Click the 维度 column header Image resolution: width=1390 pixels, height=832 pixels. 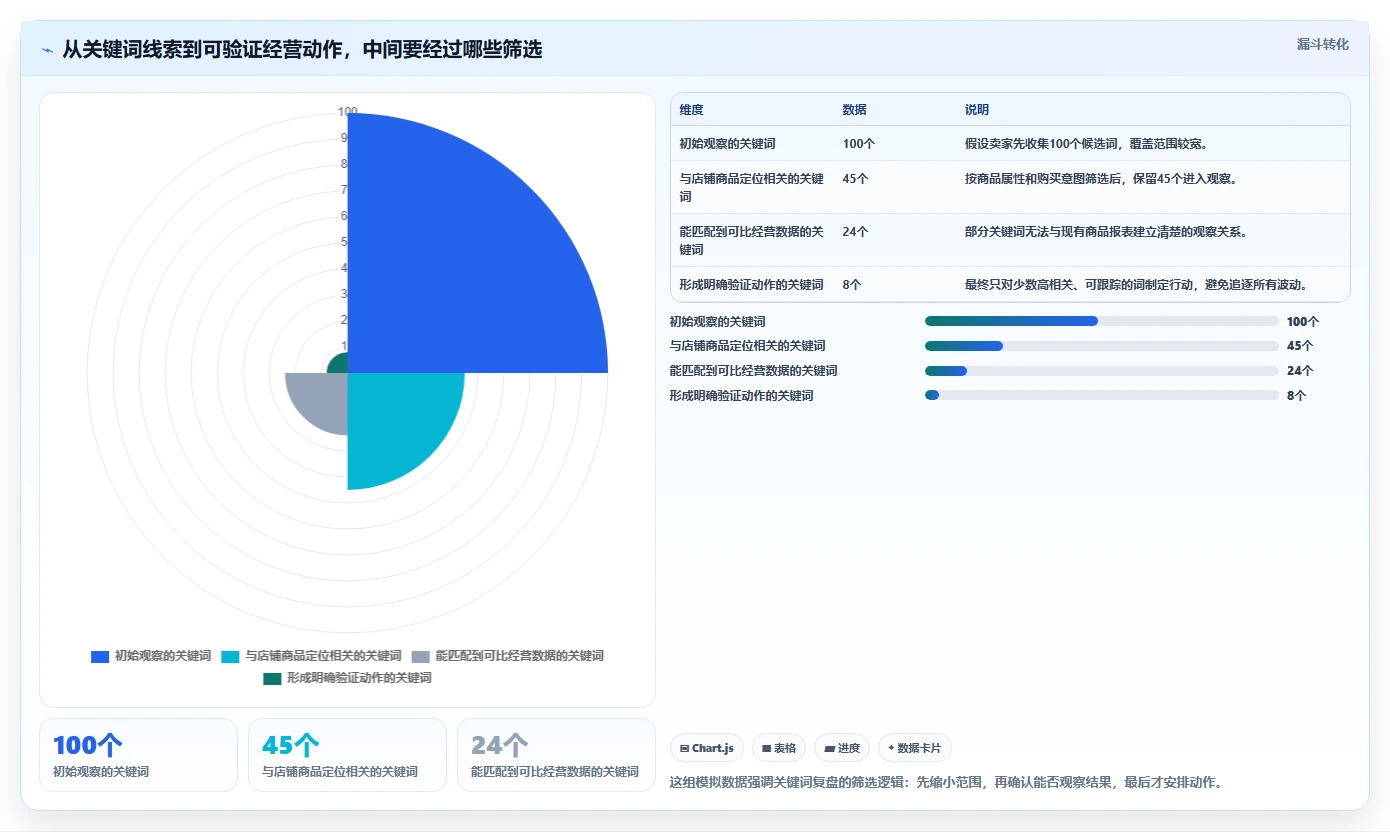click(x=691, y=110)
